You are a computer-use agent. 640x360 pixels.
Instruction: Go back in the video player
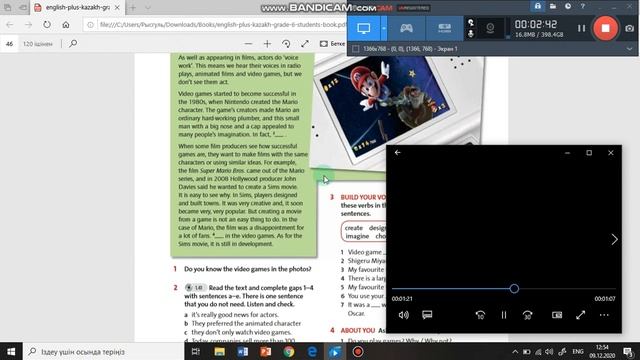coord(398,152)
